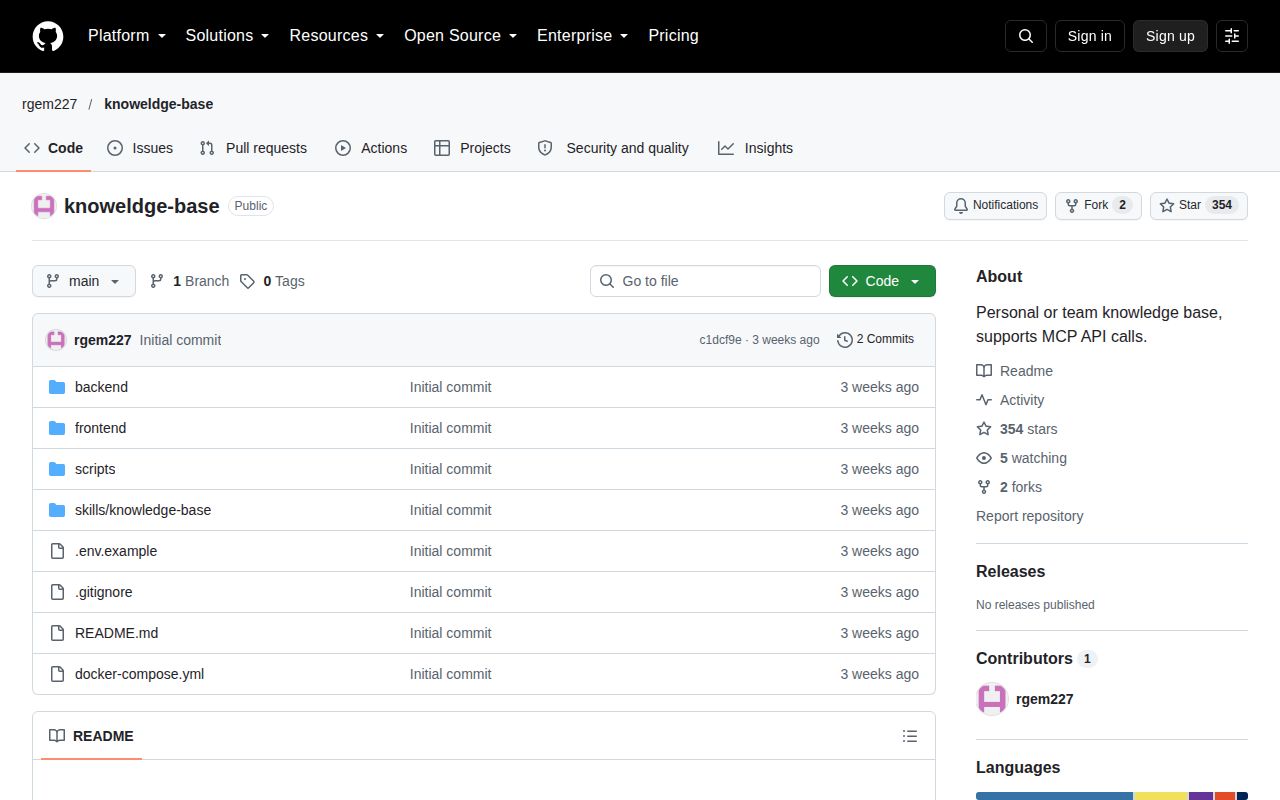Click the blue segment of Languages bar
The width and height of the screenshot is (1280, 800).
1054,796
